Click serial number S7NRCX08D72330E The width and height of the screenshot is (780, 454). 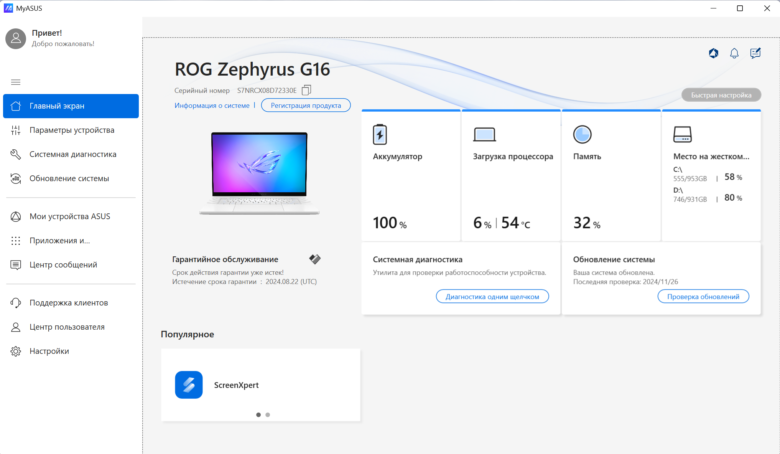coord(267,91)
